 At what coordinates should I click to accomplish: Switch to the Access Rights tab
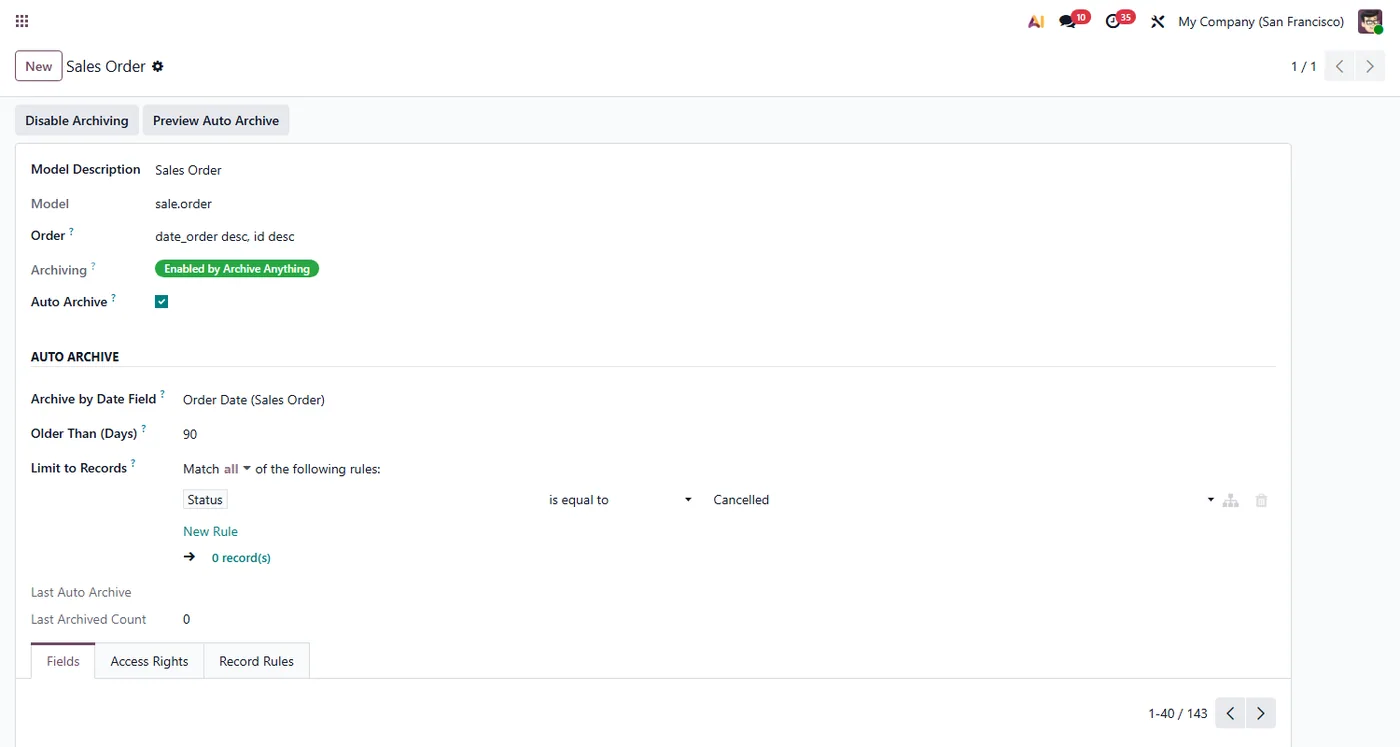coord(149,661)
